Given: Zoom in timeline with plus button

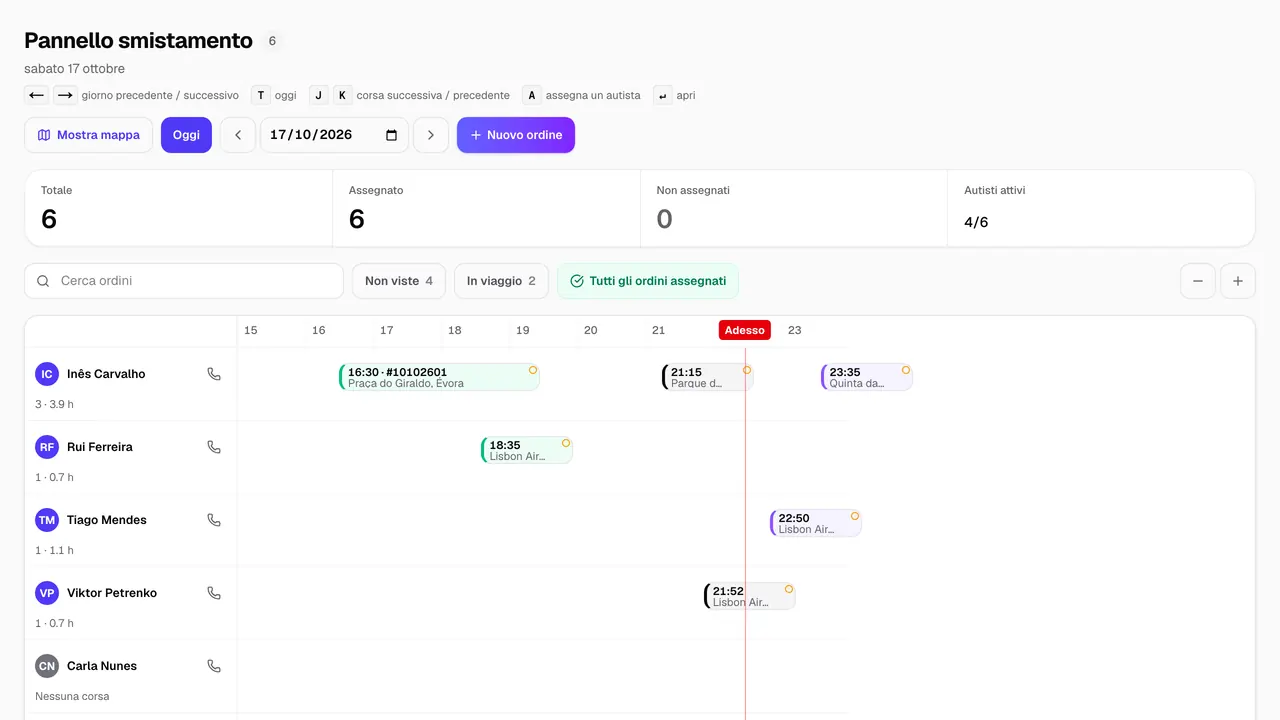Looking at the screenshot, I should 1238,281.
